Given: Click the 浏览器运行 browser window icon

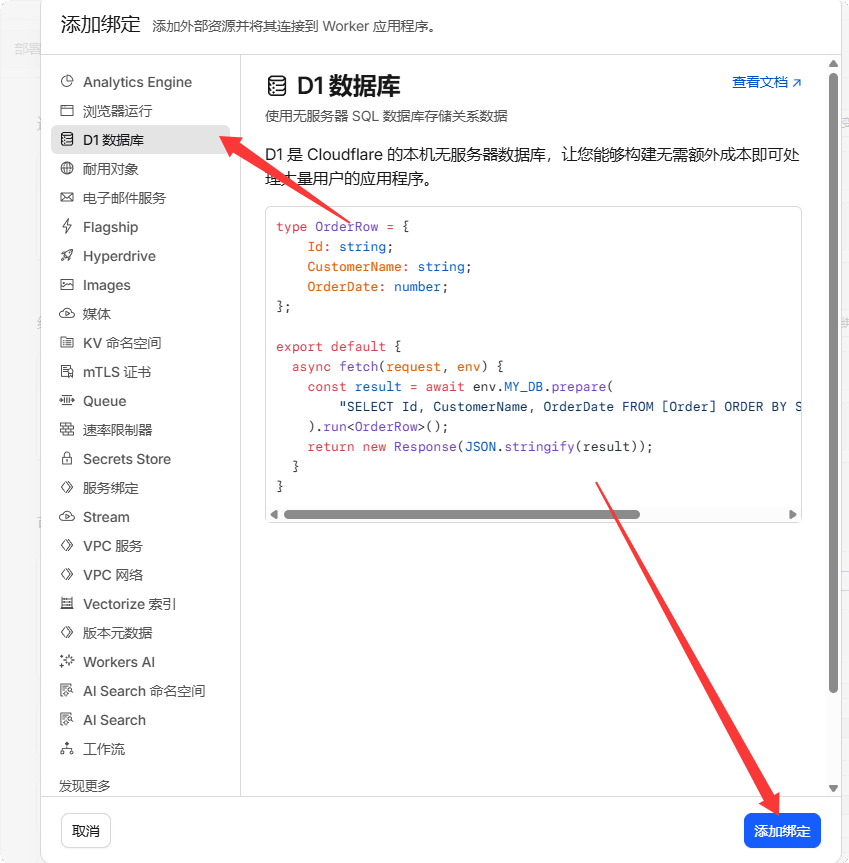Looking at the screenshot, I should click(x=67, y=111).
